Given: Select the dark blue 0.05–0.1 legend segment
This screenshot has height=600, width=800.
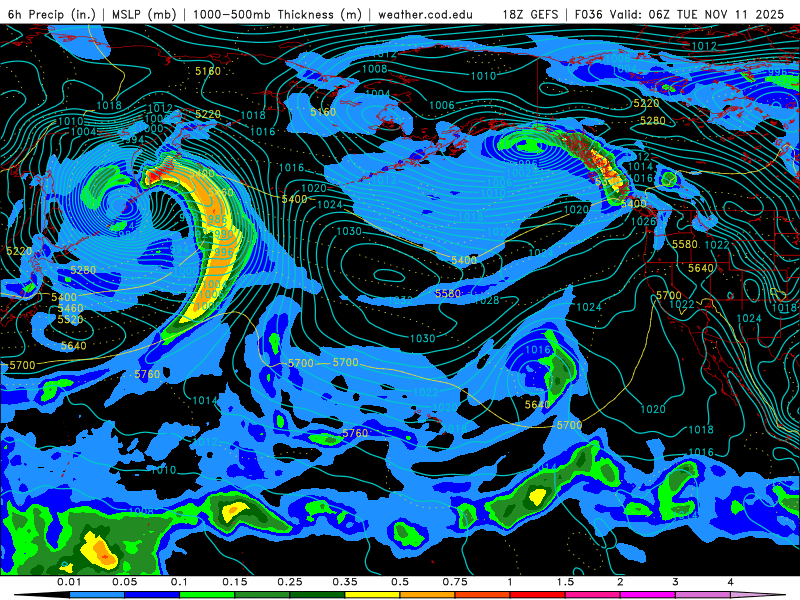Looking at the screenshot, I should [x=152, y=595].
